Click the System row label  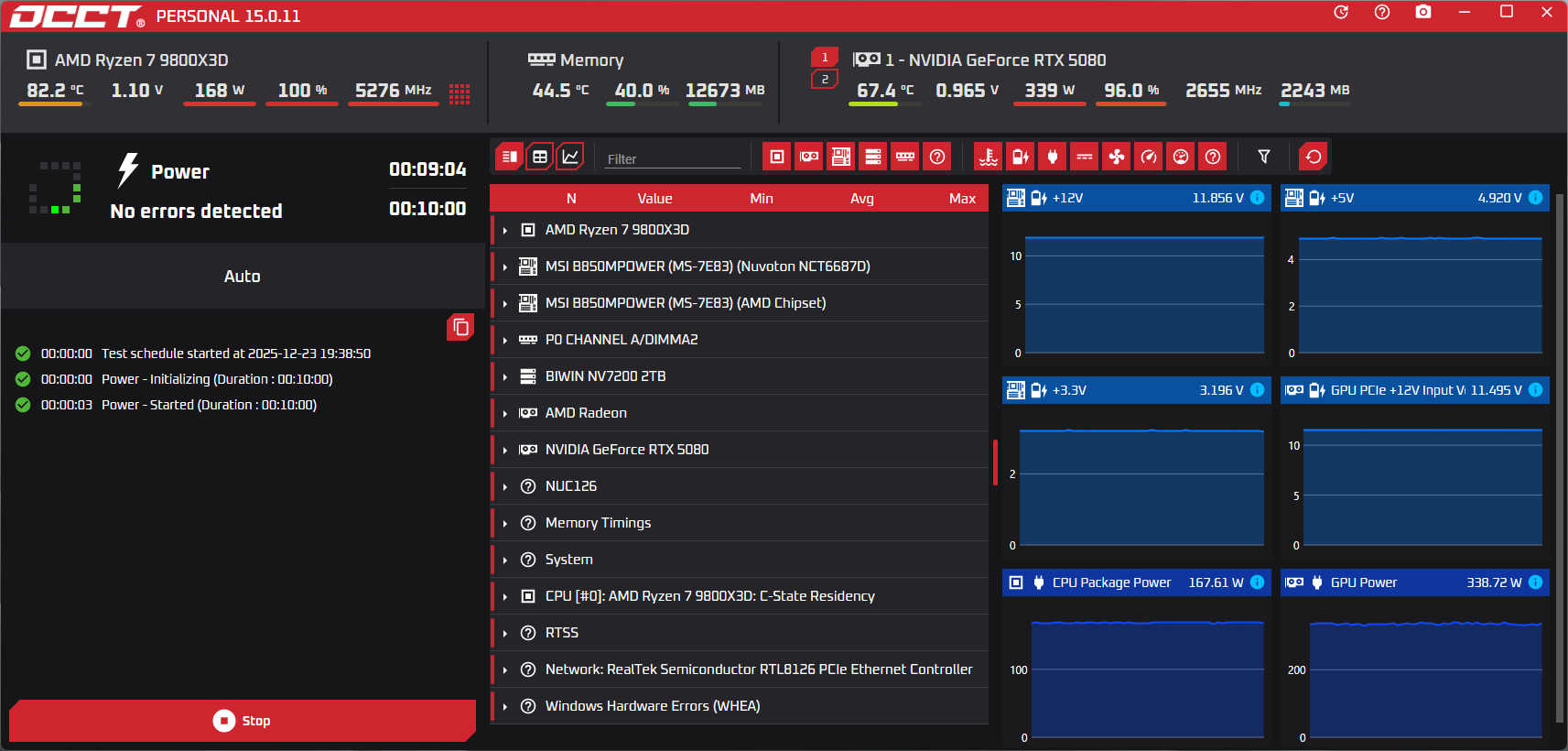[569, 560]
